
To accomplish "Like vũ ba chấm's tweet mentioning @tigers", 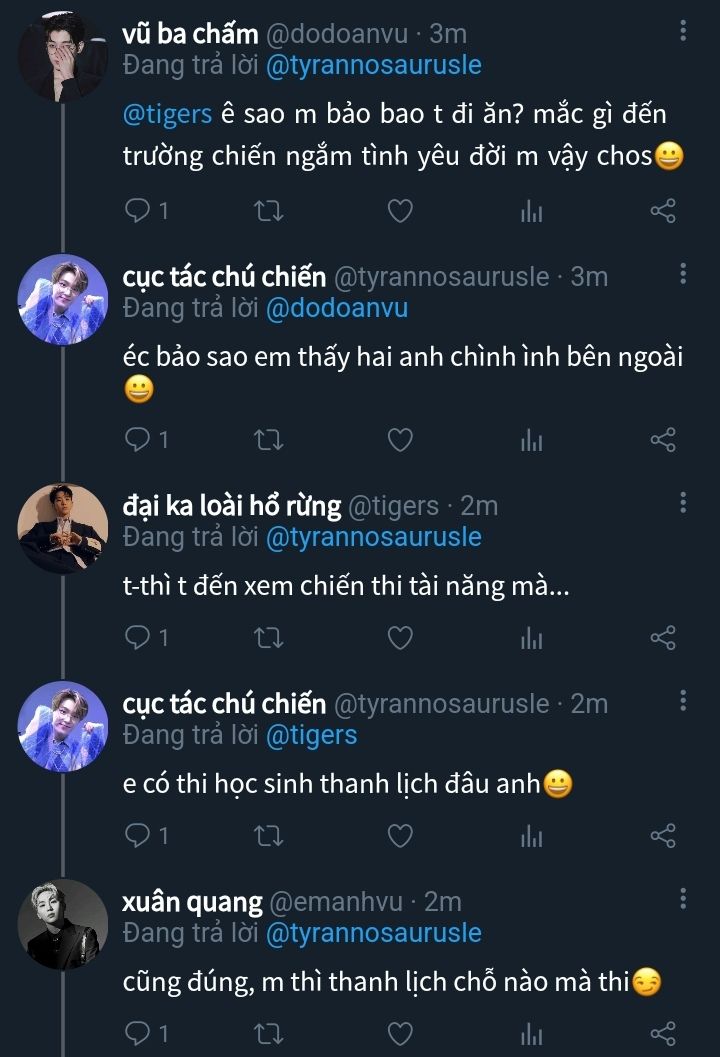I will pos(400,210).
